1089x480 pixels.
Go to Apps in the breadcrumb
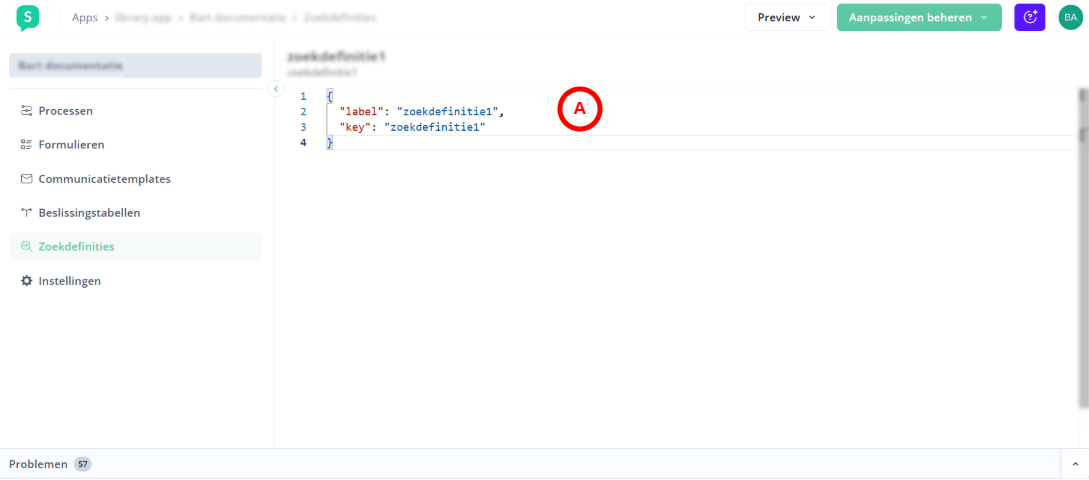click(x=85, y=18)
